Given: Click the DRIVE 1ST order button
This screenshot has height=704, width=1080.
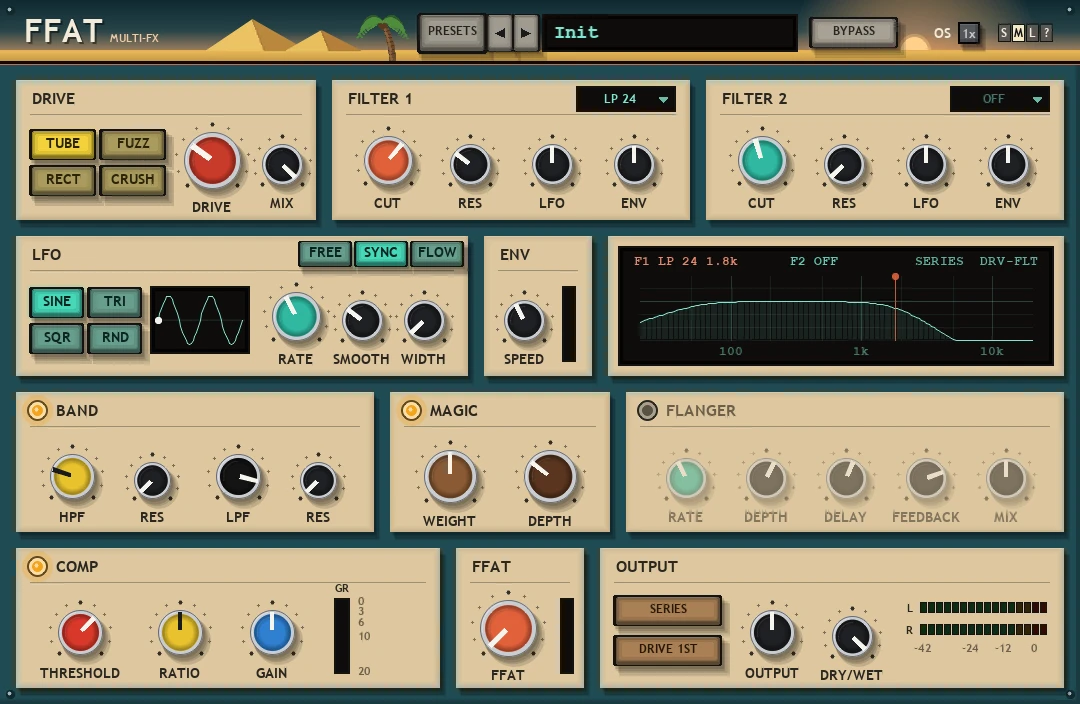Looking at the screenshot, I should [x=667, y=650].
